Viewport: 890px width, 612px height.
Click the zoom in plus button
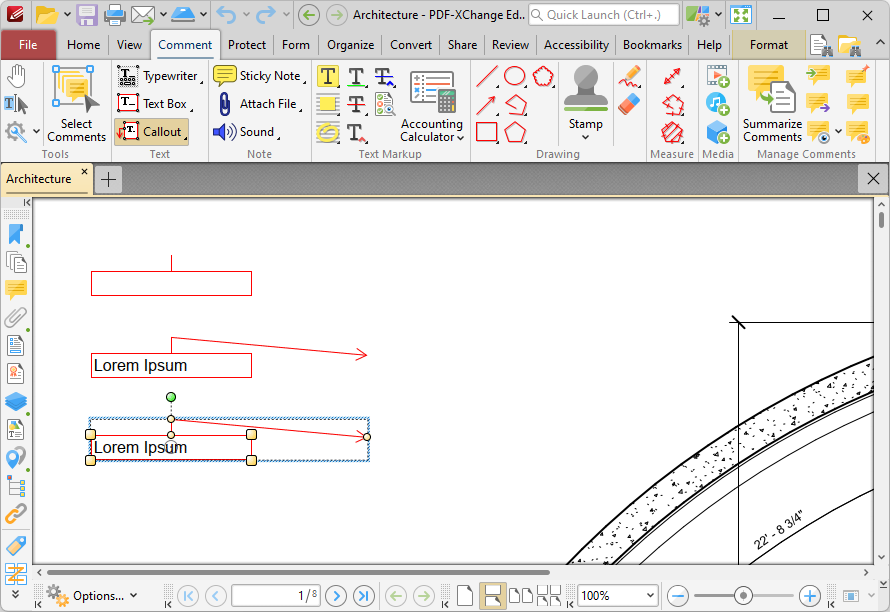[x=809, y=596]
